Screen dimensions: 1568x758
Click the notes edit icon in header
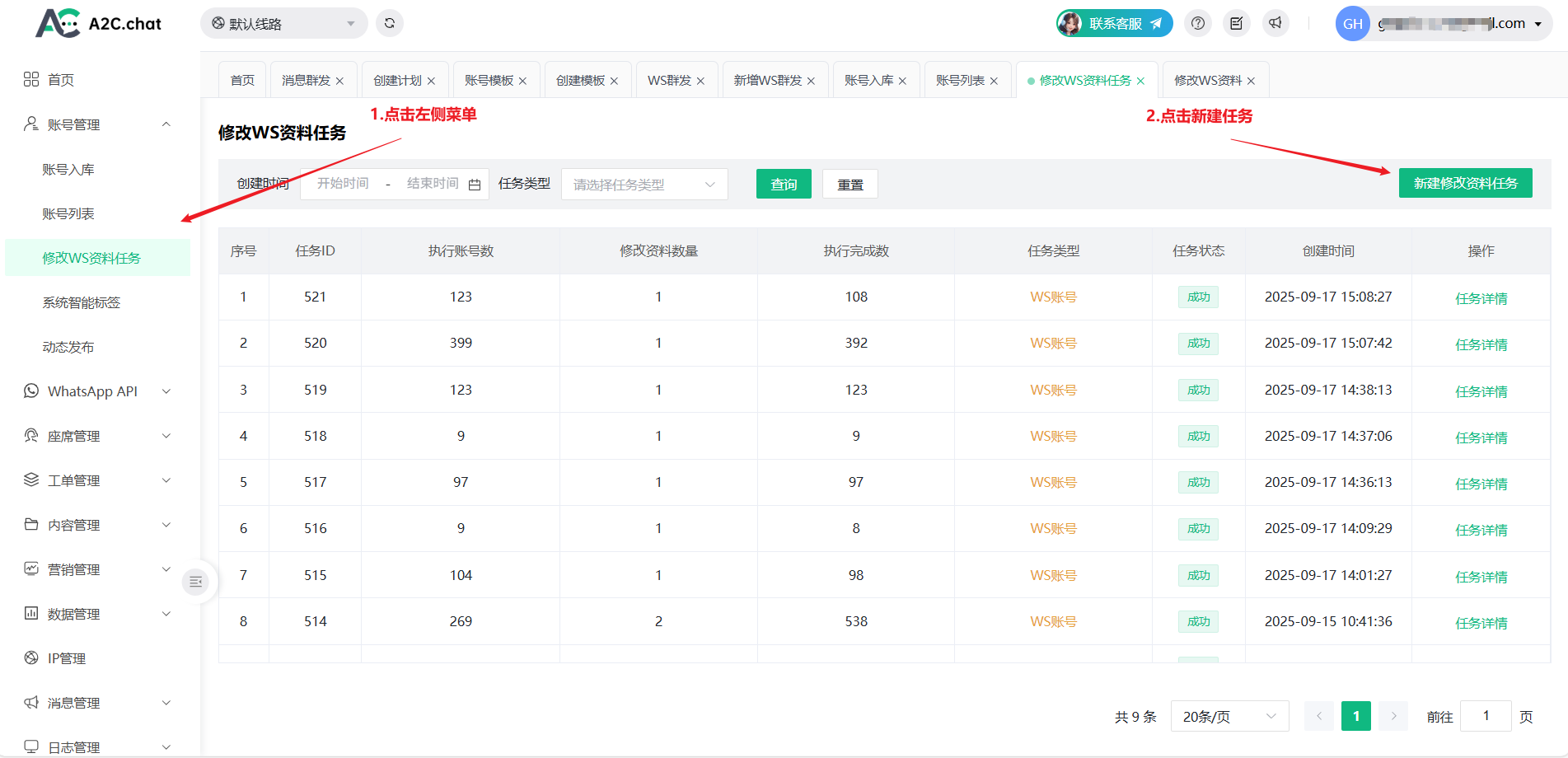pyautogui.click(x=1236, y=23)
